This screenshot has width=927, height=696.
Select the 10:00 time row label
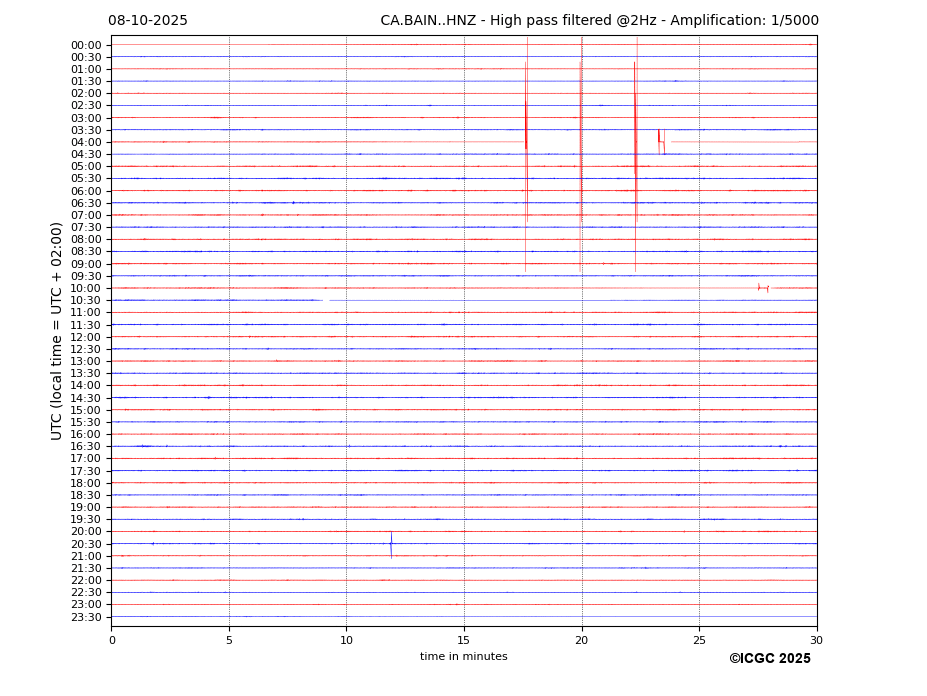[86, 288]
